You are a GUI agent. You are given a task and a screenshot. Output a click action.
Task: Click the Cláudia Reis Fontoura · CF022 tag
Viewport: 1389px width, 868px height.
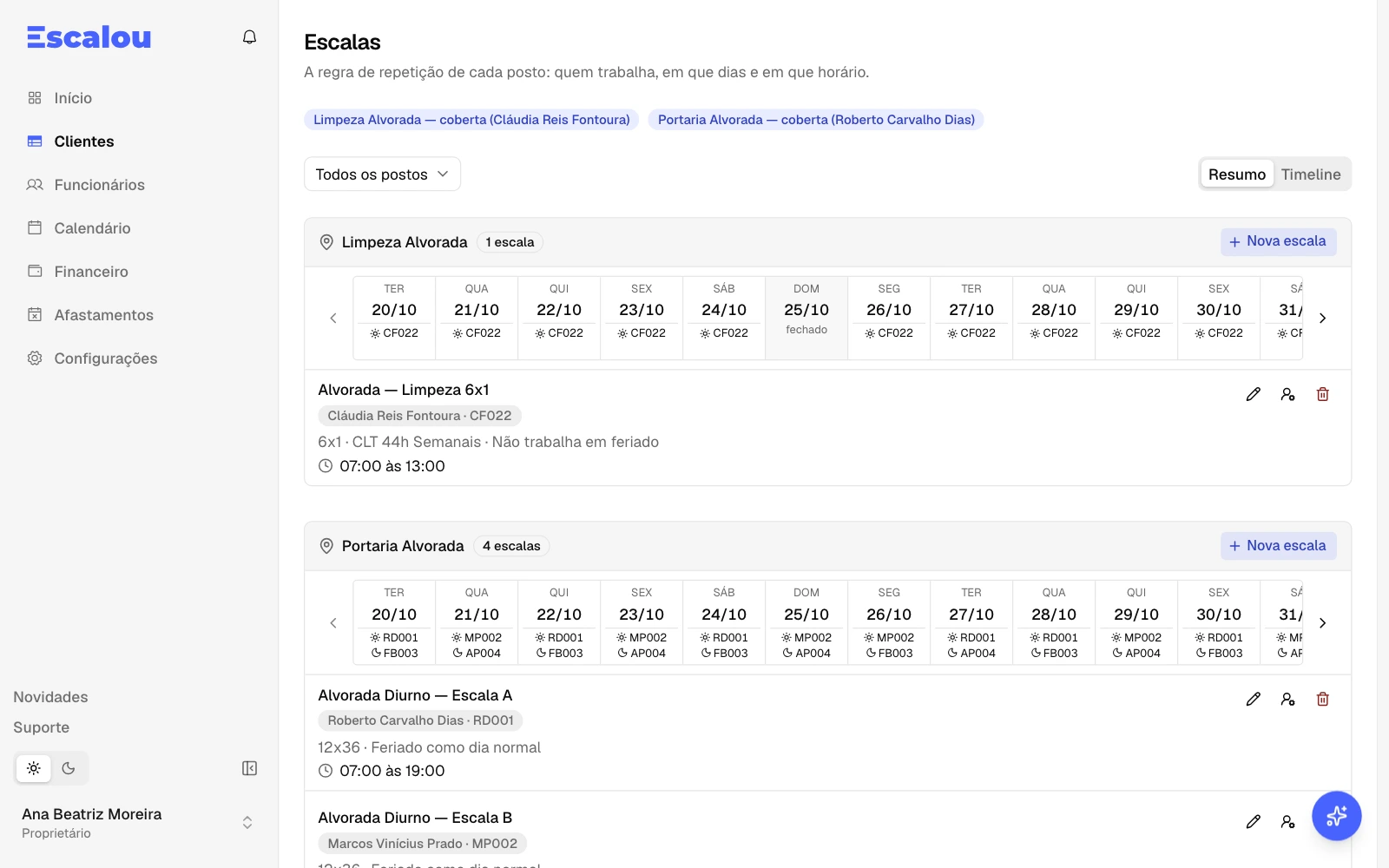(419, 416)
